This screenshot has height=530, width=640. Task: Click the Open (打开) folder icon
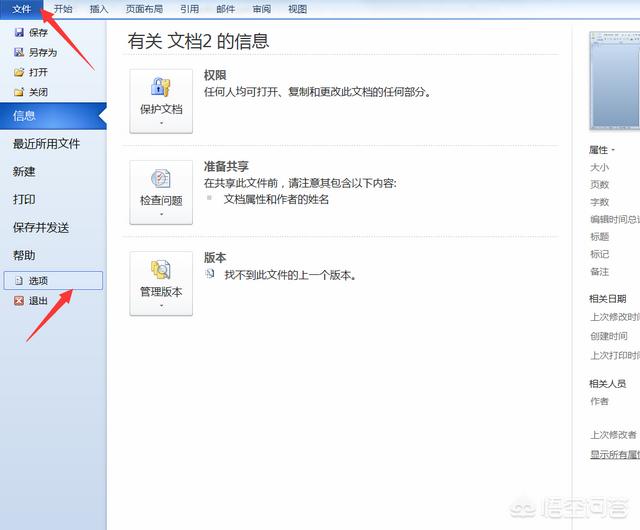[19, 72]
